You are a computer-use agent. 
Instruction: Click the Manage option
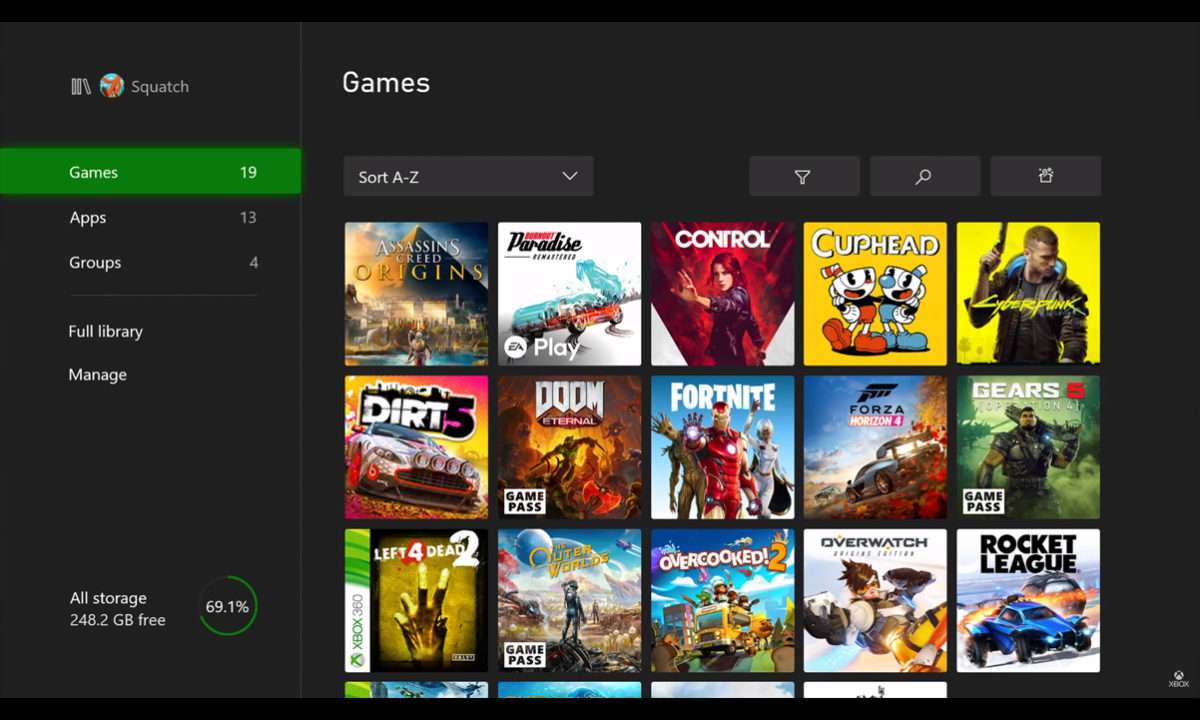(98, 375)
